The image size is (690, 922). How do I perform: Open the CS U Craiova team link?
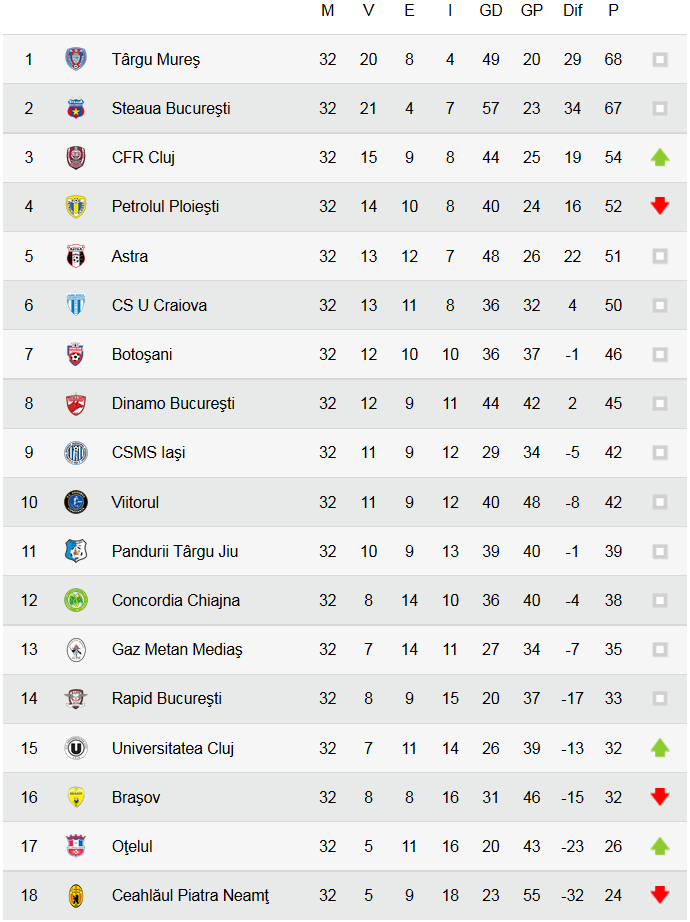click(x=159, y=305)
